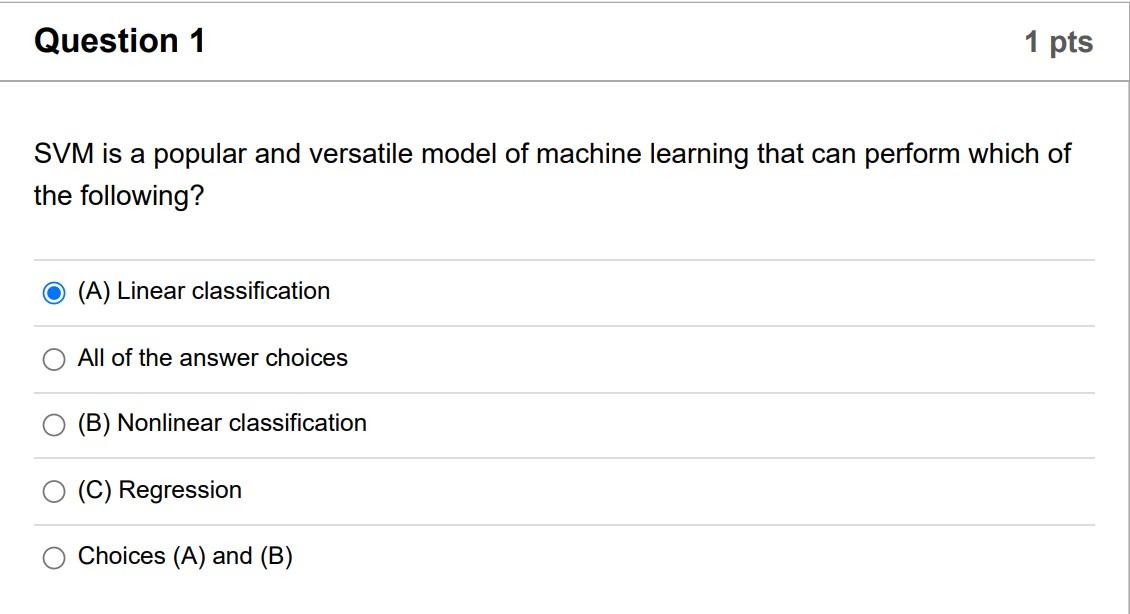This screenshot has width=1130, height=614.
Task: Click the Question 1 header
Action: pos(119,41)
